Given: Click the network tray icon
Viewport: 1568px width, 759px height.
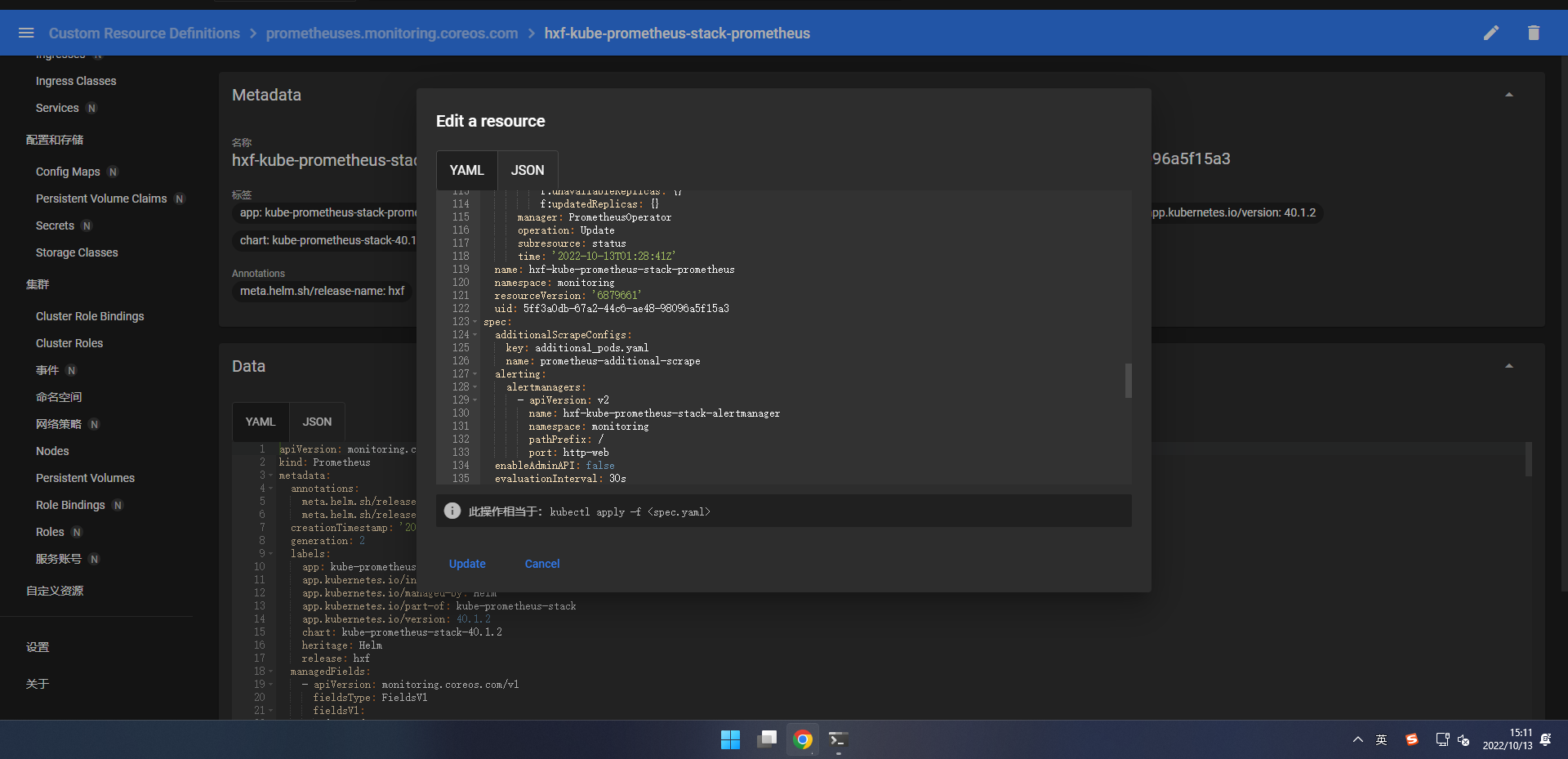Looking at the screenshot, I should 1442,739.
